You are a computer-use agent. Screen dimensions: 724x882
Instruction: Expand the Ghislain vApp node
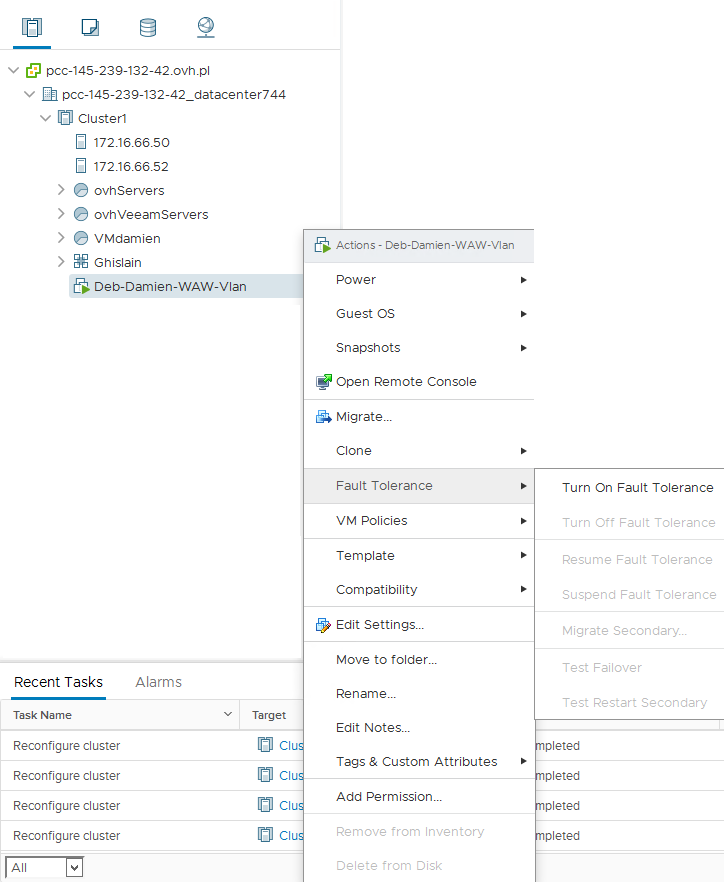[62, 262]
